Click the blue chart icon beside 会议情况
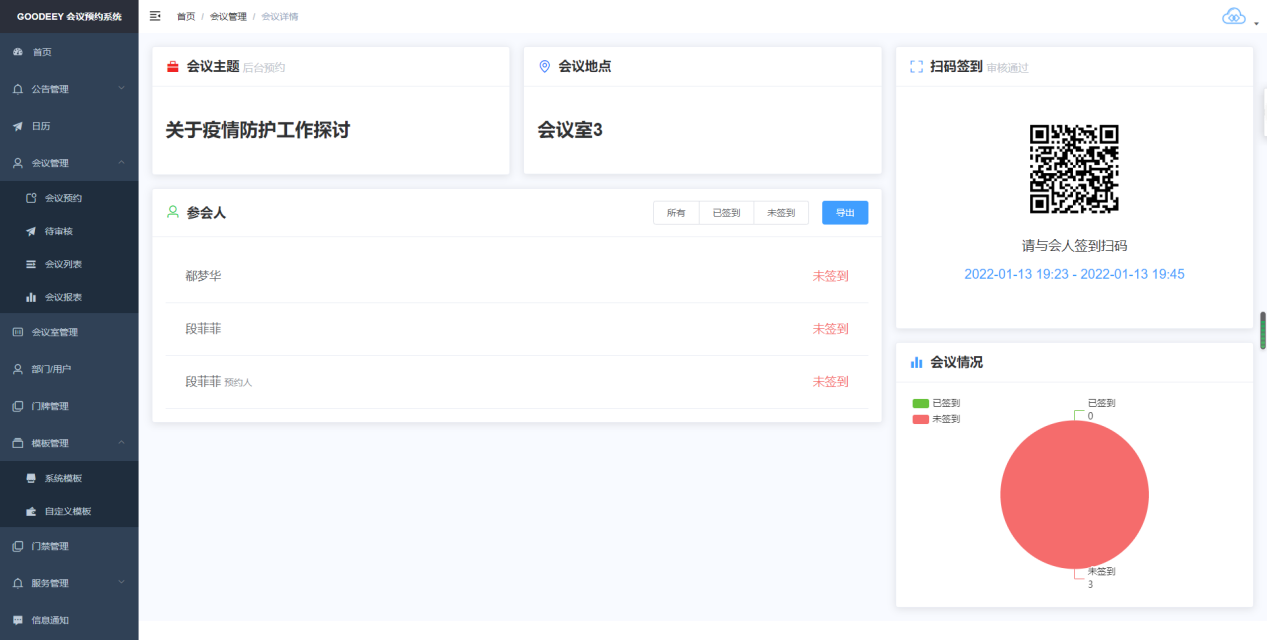This screenshot has width=1267, height=640. point(917,362)
